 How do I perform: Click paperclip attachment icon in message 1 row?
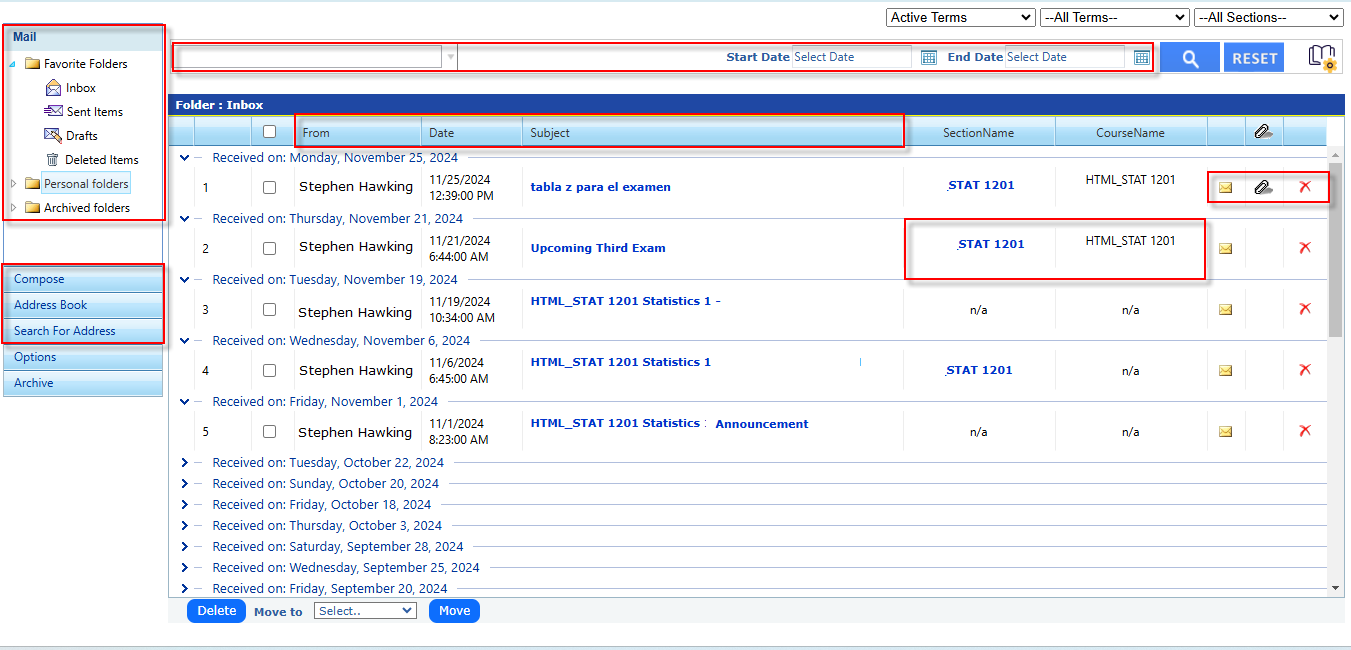pos(1263,187)
